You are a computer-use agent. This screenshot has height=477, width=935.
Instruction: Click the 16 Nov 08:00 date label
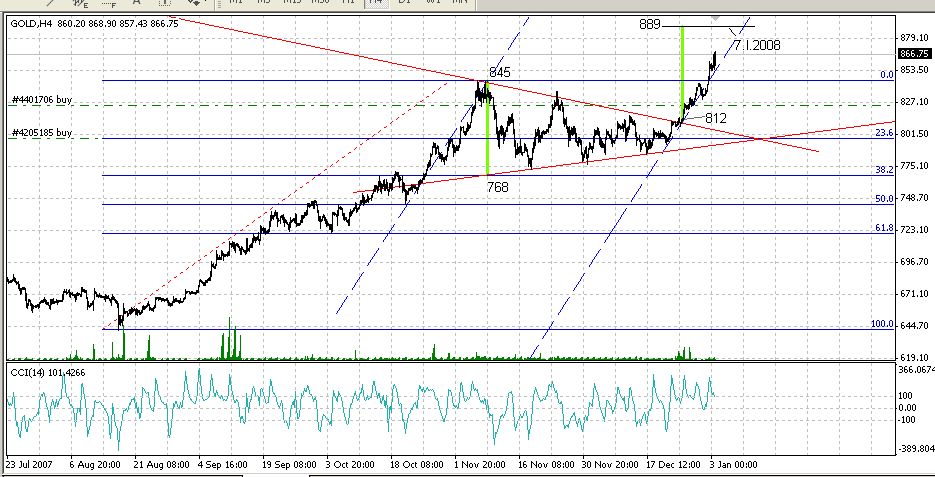tap(546, 464)
